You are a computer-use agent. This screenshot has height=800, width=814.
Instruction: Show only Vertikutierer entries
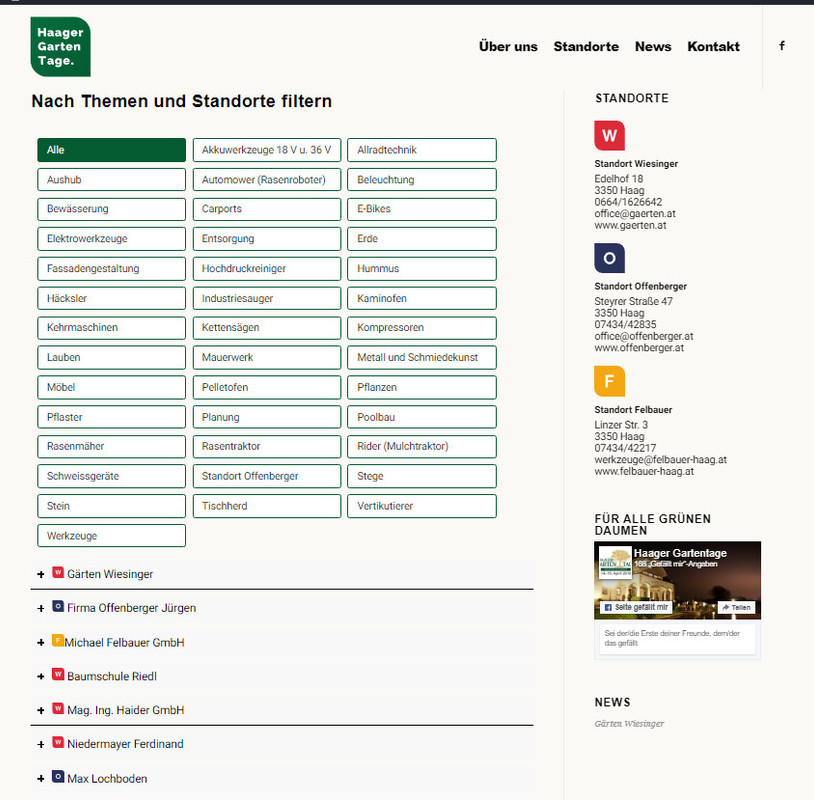click(422, 506)
